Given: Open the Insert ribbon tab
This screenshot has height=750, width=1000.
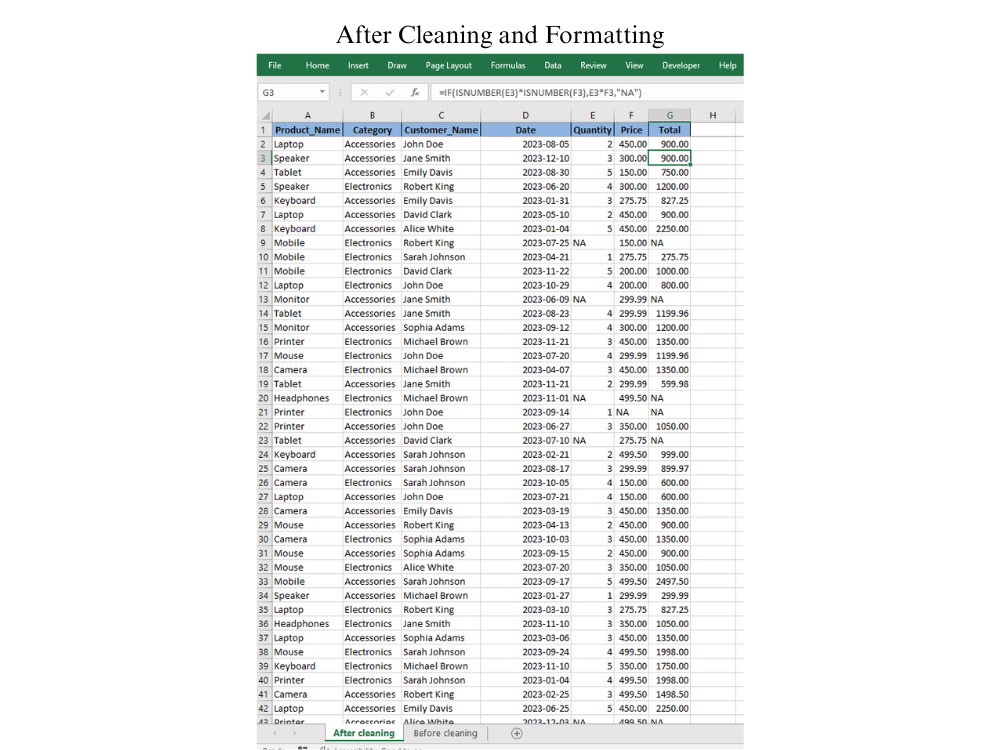Looking at the screenshot, I should [358, 65].
